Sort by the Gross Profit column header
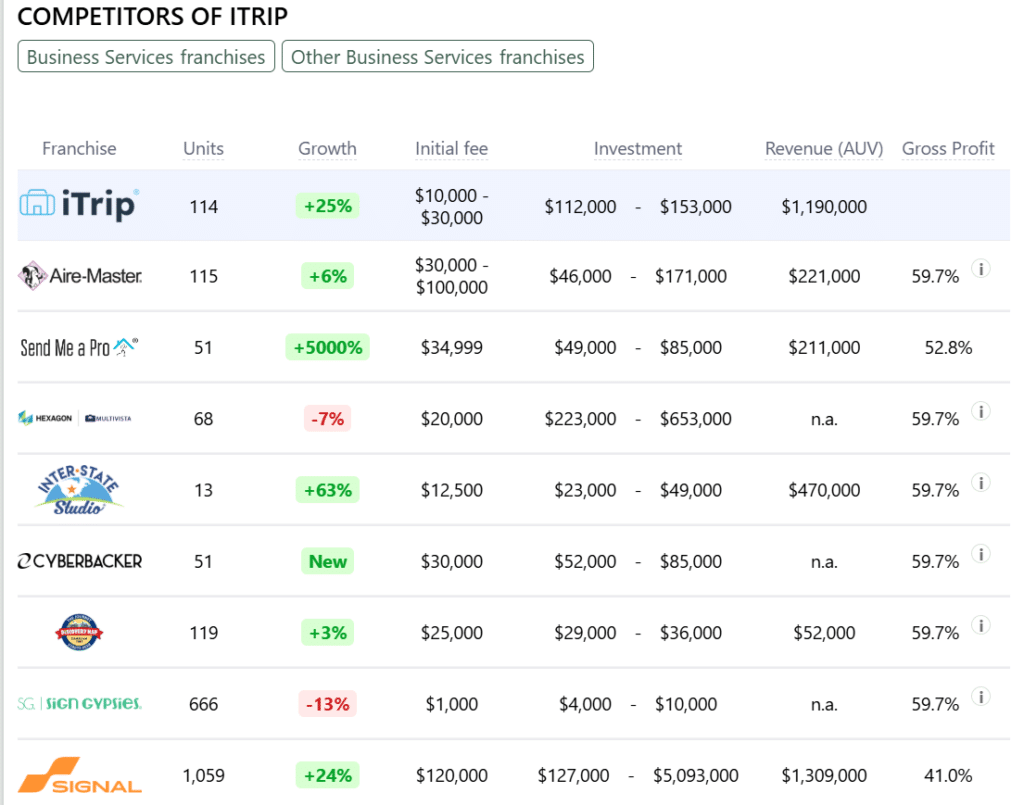The height and width of the screenshot is (805, 1024). (x=948, y=149)
